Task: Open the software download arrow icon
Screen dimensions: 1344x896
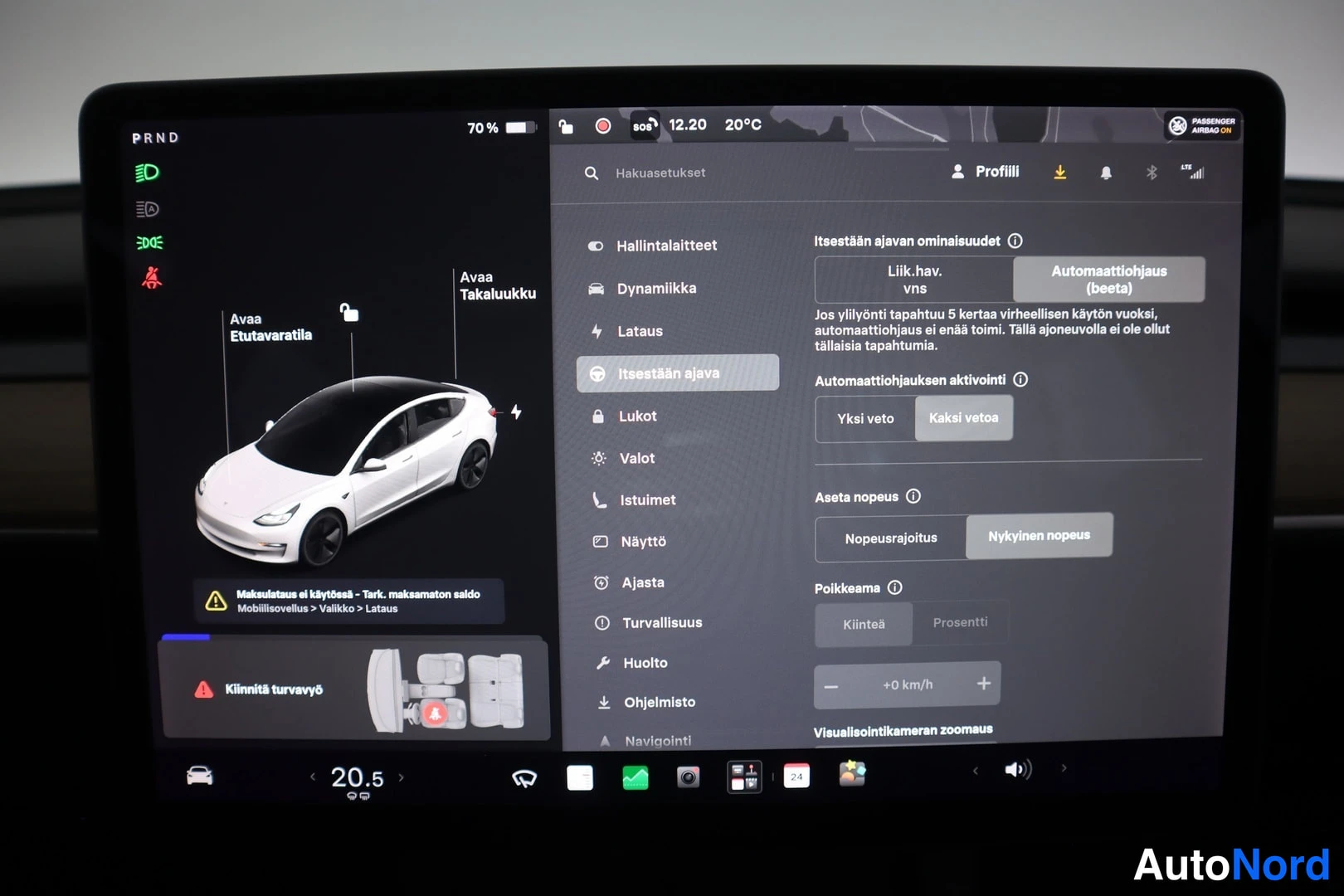Action: pyautogui.click(x=1059, y=172)
